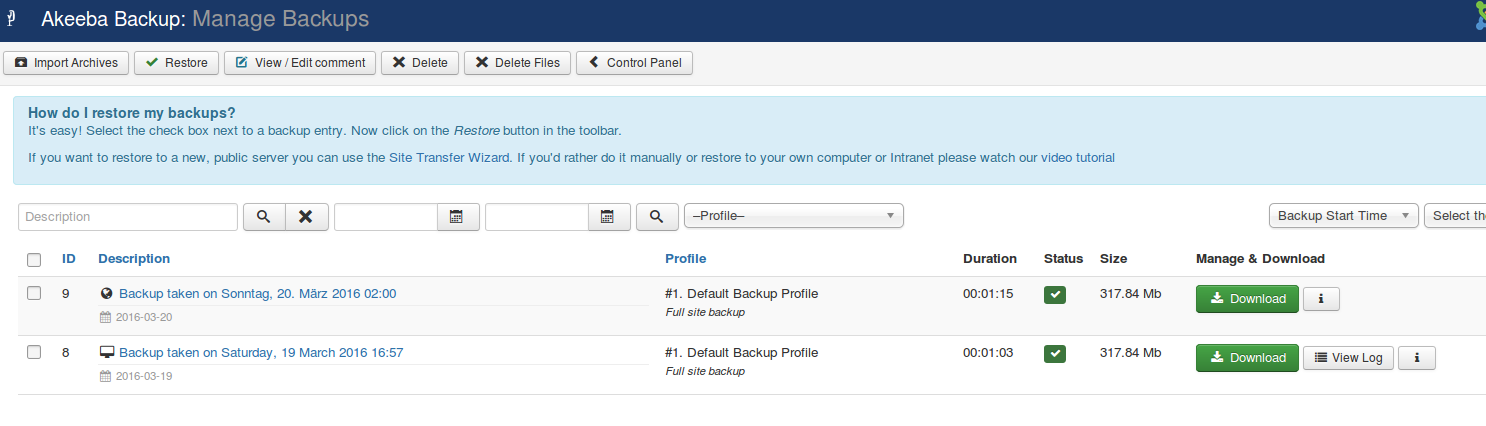Click the 317.84 Mb size of backup 9
Image resolution: width=1486 pixels, height=426 pixels.
click(x=1130, y=294)
